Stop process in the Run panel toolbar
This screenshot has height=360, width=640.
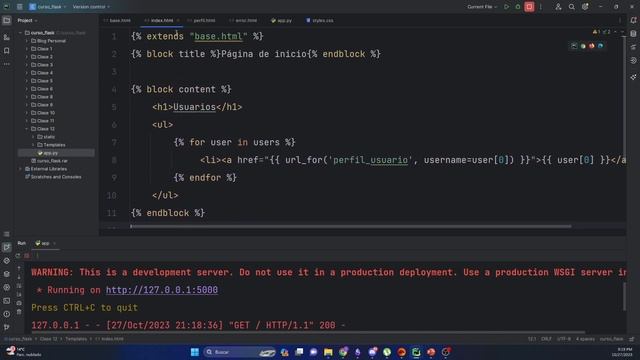tap(27, 256)
